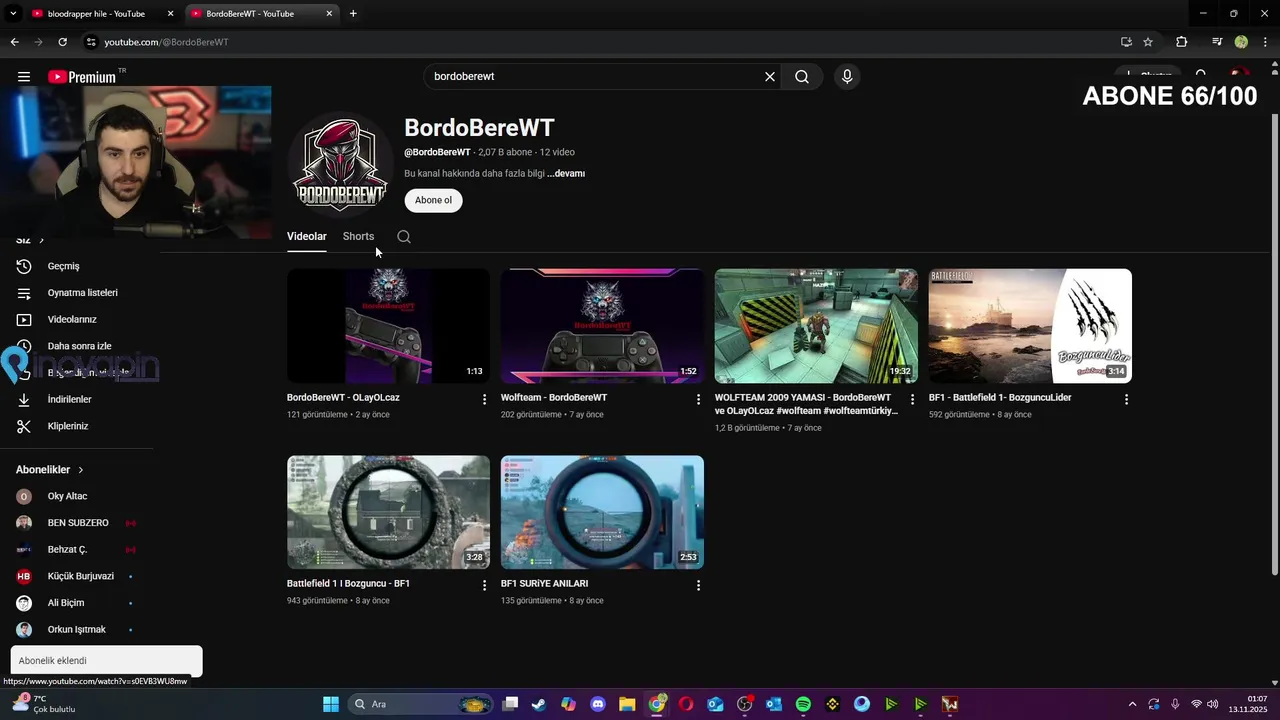Reload the page in Chrome
Screen dimensions: 1280x720
62,42
